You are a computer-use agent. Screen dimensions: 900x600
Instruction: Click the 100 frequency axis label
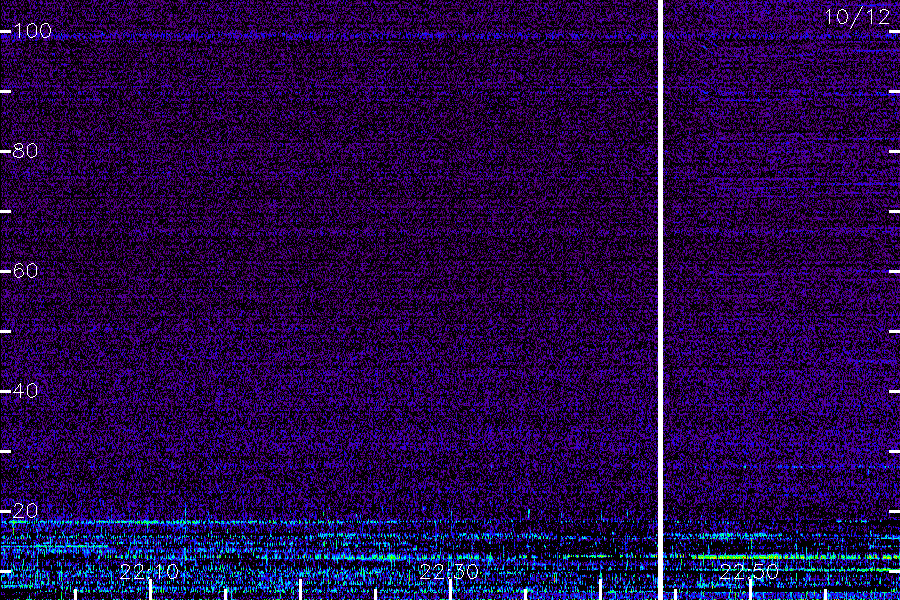pyautogui.click(x=32, y=30)
